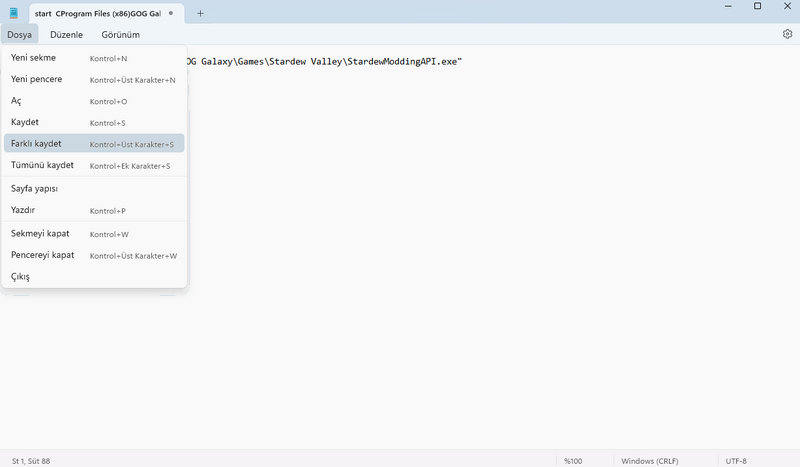Select Yazdır from the menu
The height and width of the screenshot is (467, 800).
94,210
